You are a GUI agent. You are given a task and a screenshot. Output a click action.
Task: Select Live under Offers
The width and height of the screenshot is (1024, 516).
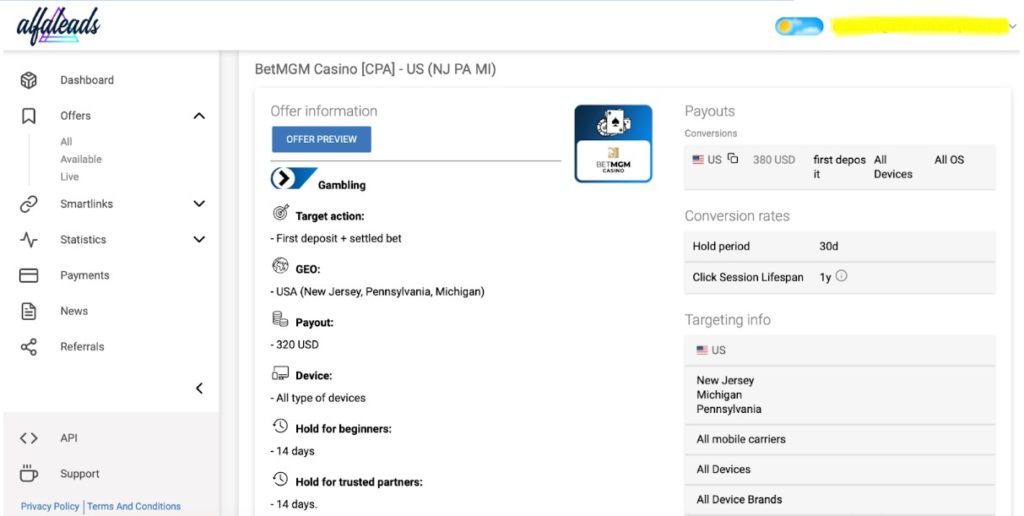click(x=69, y=177)
